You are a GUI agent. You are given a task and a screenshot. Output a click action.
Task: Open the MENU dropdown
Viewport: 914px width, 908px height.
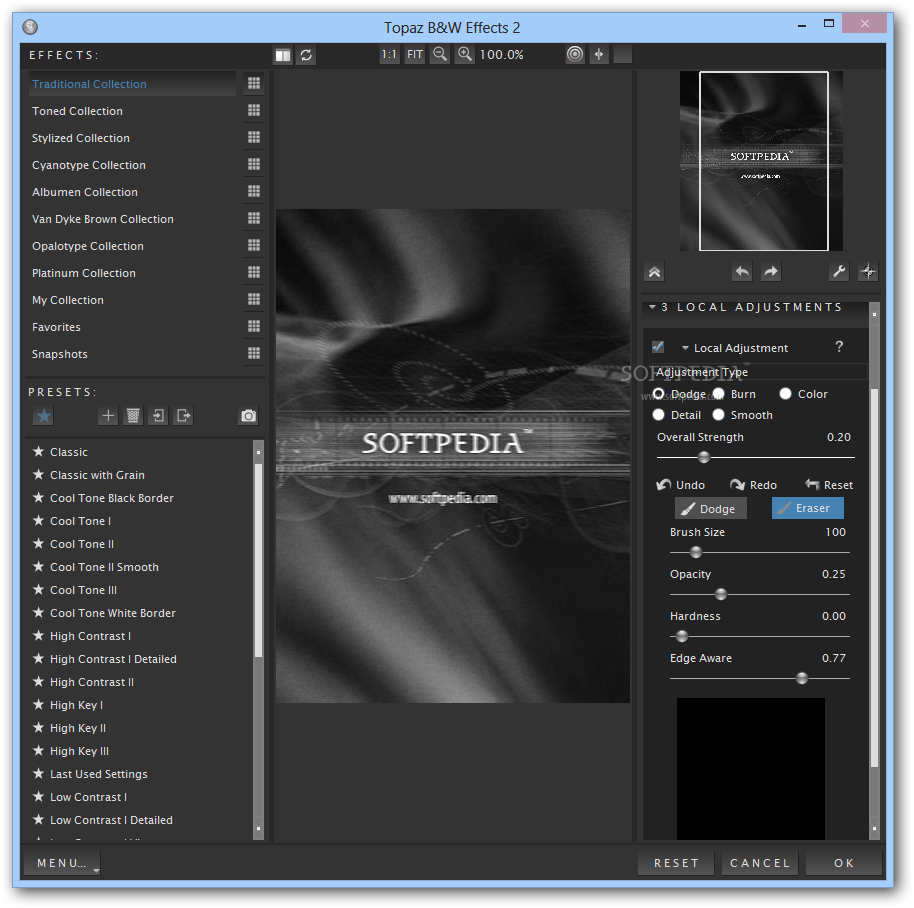(62, 863)
